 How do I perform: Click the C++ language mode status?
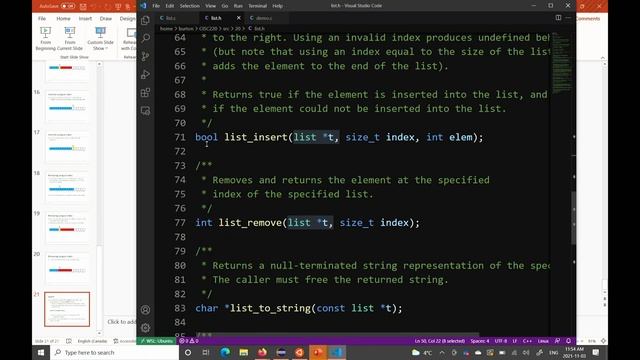527,341
